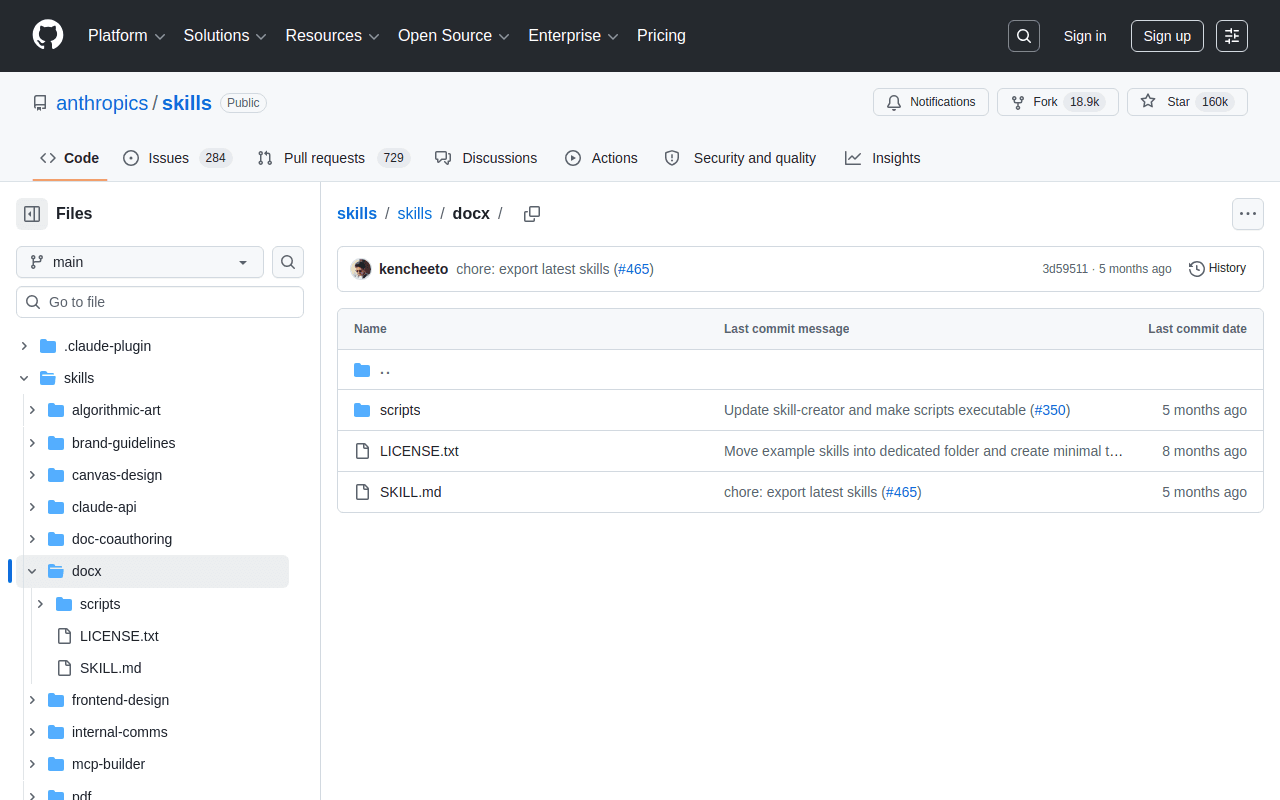Image resolution: width=1280 pixels, height=800 pixels.
Task: Click the scripts folder icon in the file table
Action: (x=362, y=410)
